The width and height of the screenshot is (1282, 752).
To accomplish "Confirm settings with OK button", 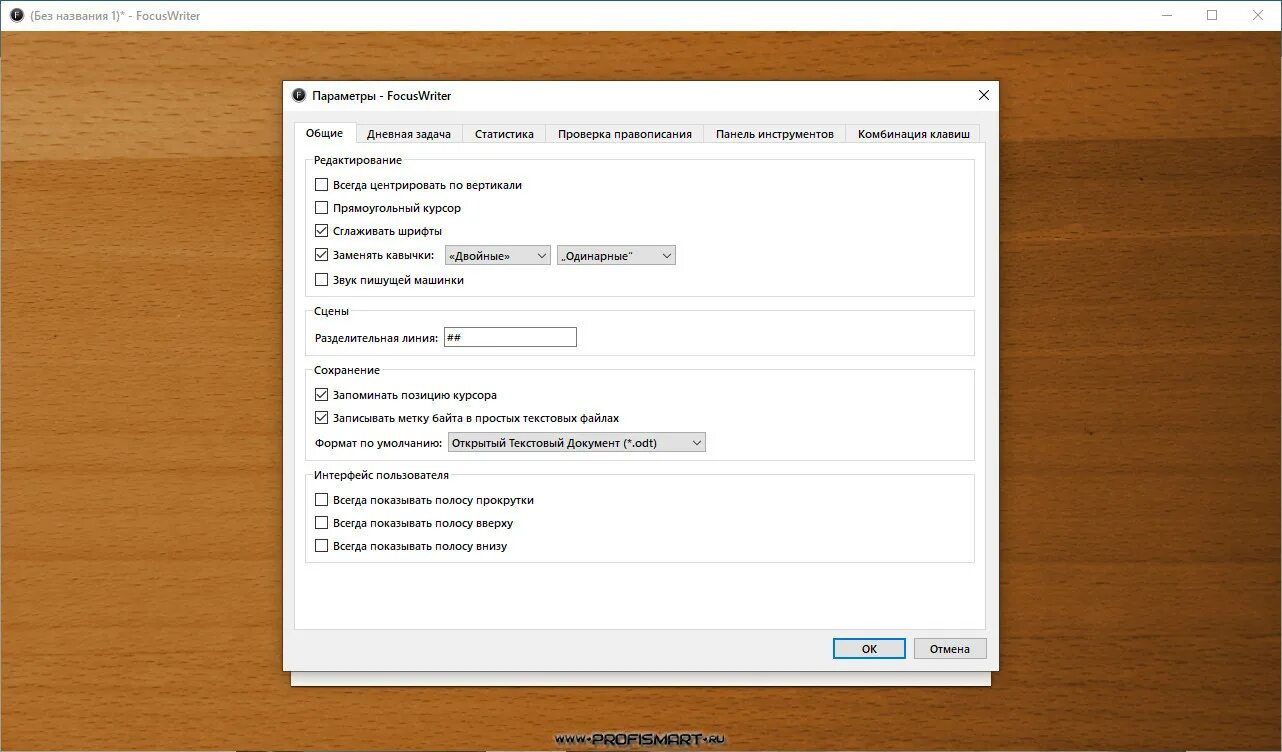I will point(869,649).
